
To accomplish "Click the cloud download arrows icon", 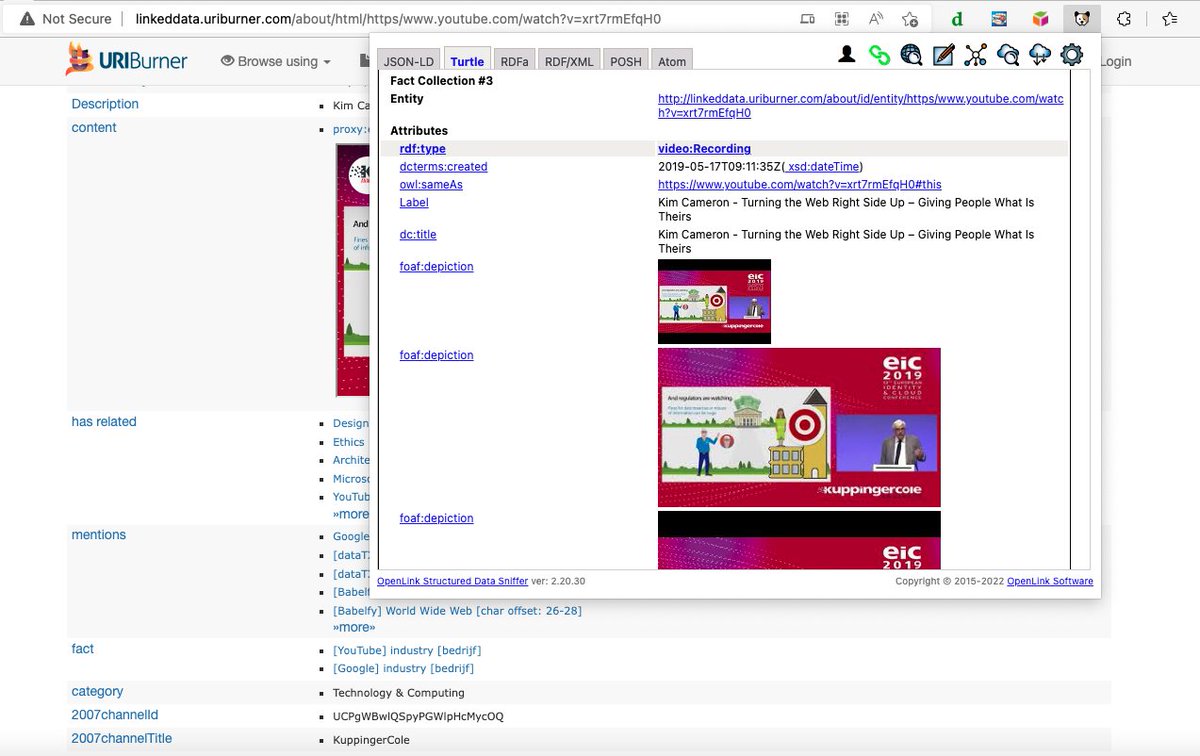I will click(x=1040, y=55).
